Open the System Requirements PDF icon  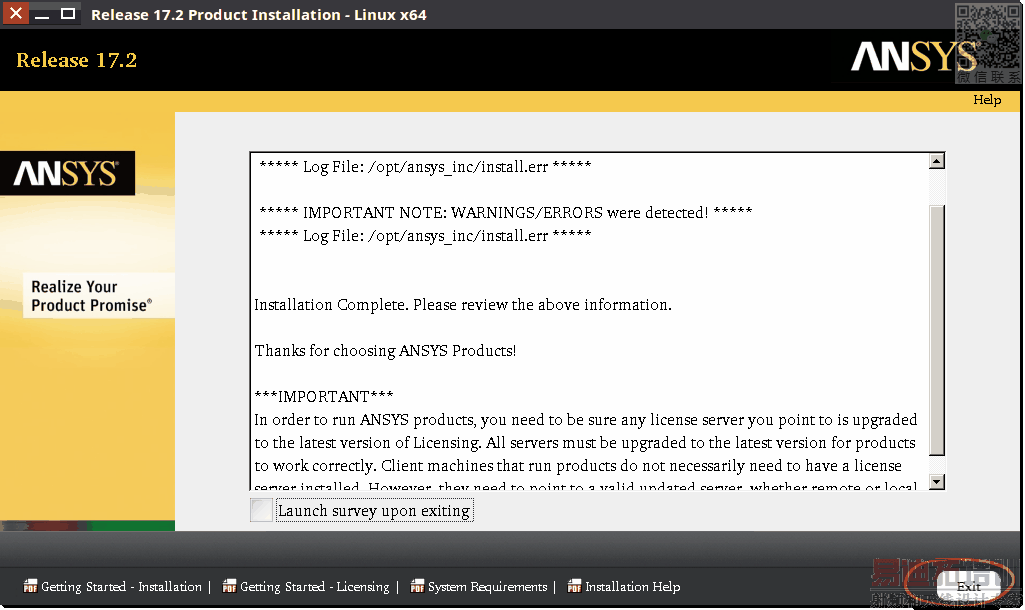pos(417,586)
